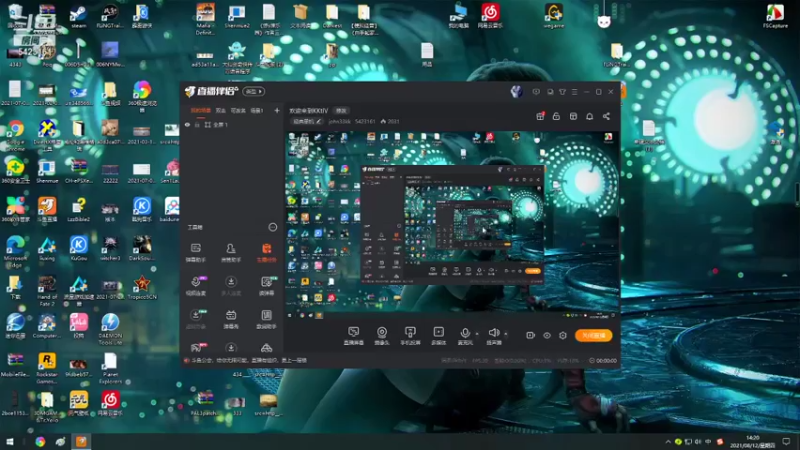The height and width of the screenshot is (450, 800).
Task: Click the pencil-marked button under the room title
Action: pos(307,121)
